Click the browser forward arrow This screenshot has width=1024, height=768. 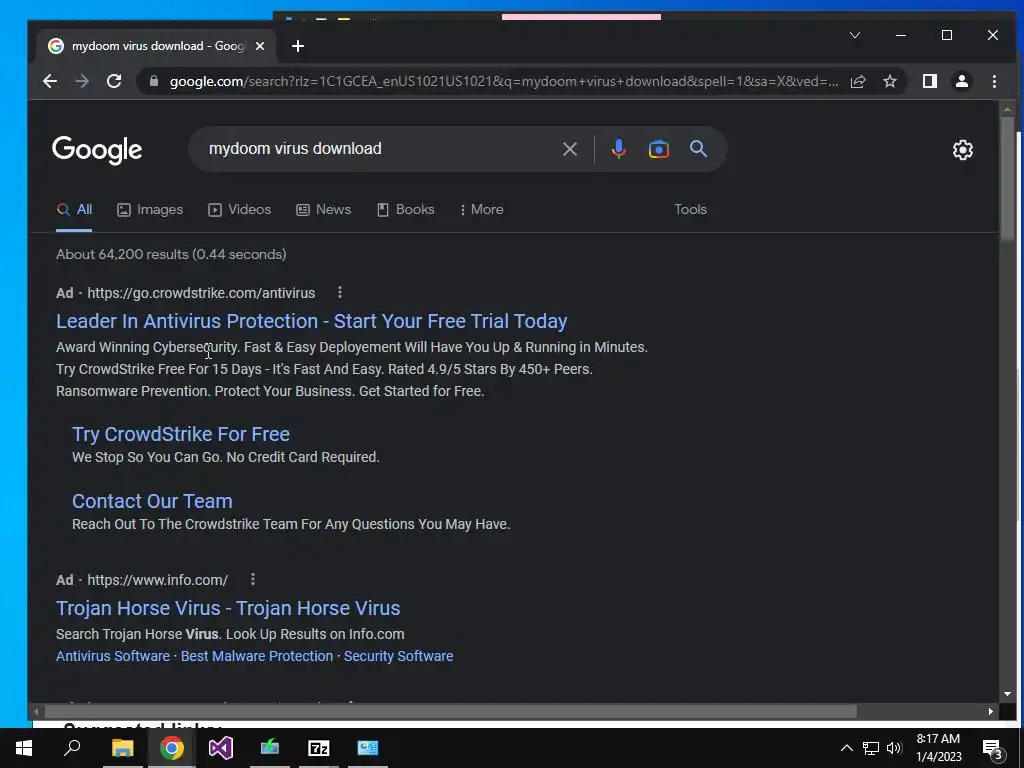pyautogui.click(x=82, y=81)
